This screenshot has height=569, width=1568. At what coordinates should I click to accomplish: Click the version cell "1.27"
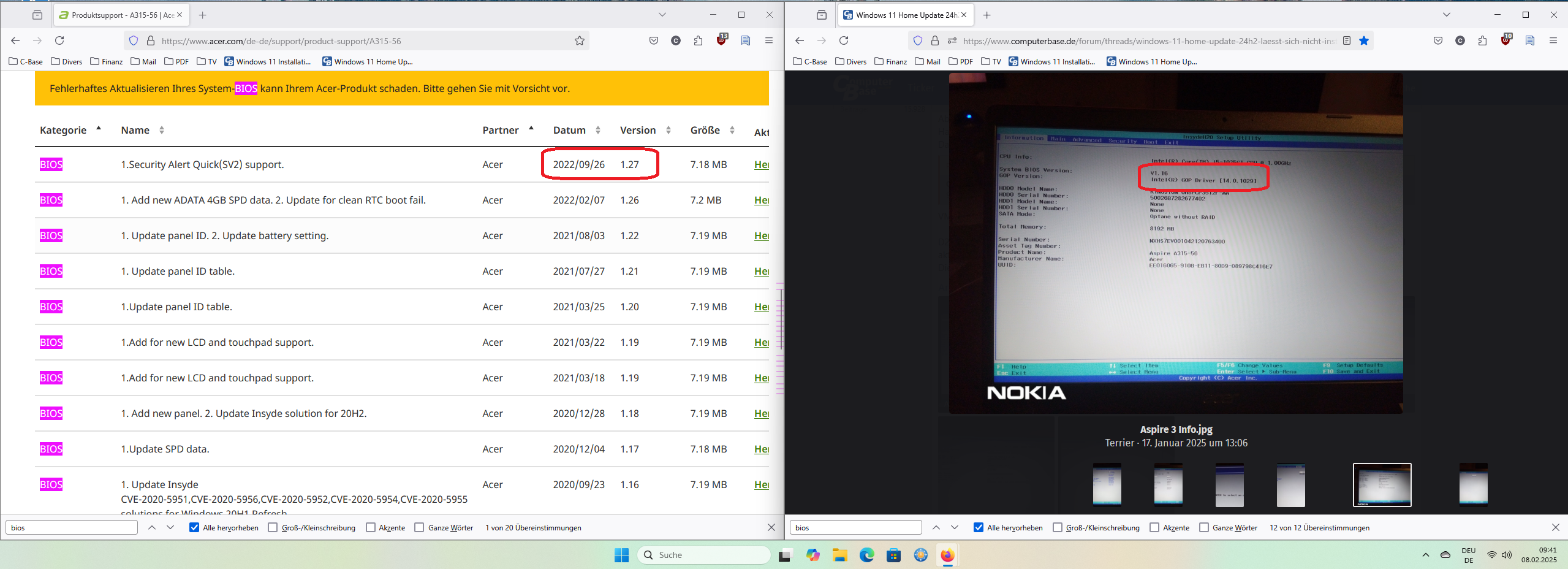629,164
